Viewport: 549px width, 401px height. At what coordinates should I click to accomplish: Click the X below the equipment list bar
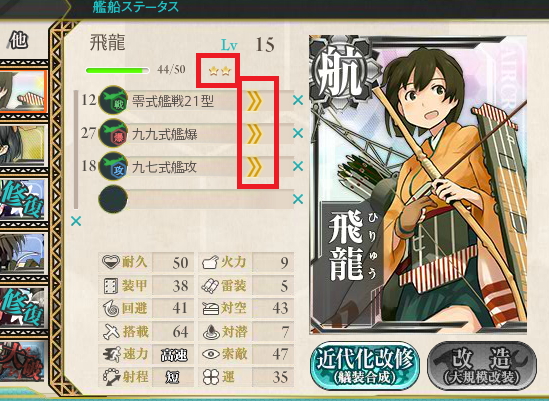[76, 221]
